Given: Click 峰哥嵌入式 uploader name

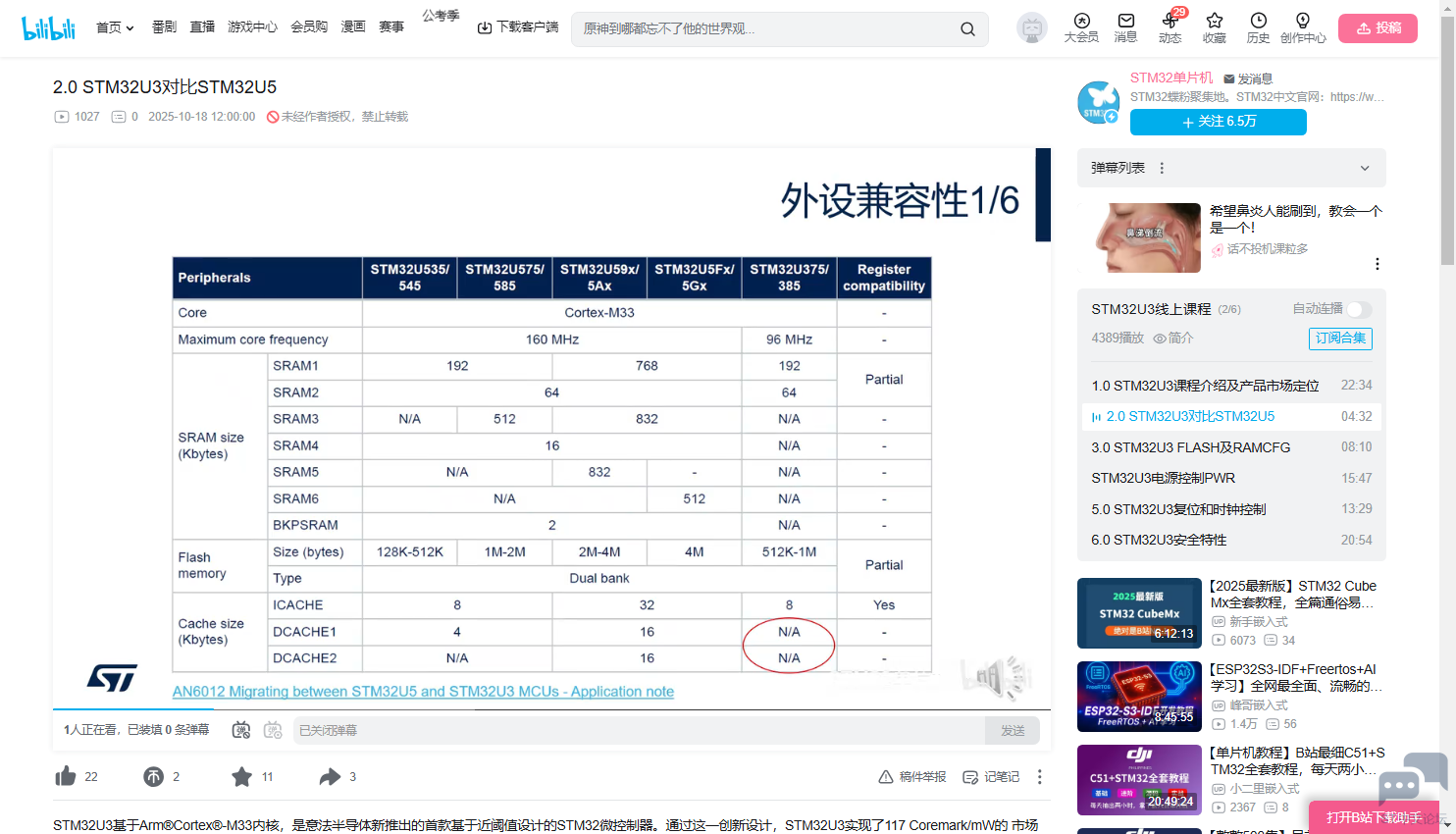Looking at the screenshot, I should (1259, 705).
